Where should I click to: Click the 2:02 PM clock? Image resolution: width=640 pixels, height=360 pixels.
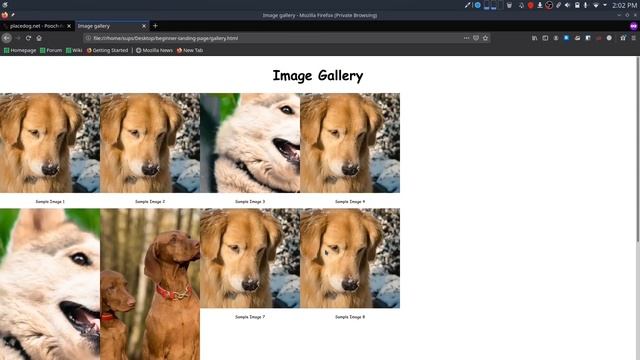(x=624, y=5)
